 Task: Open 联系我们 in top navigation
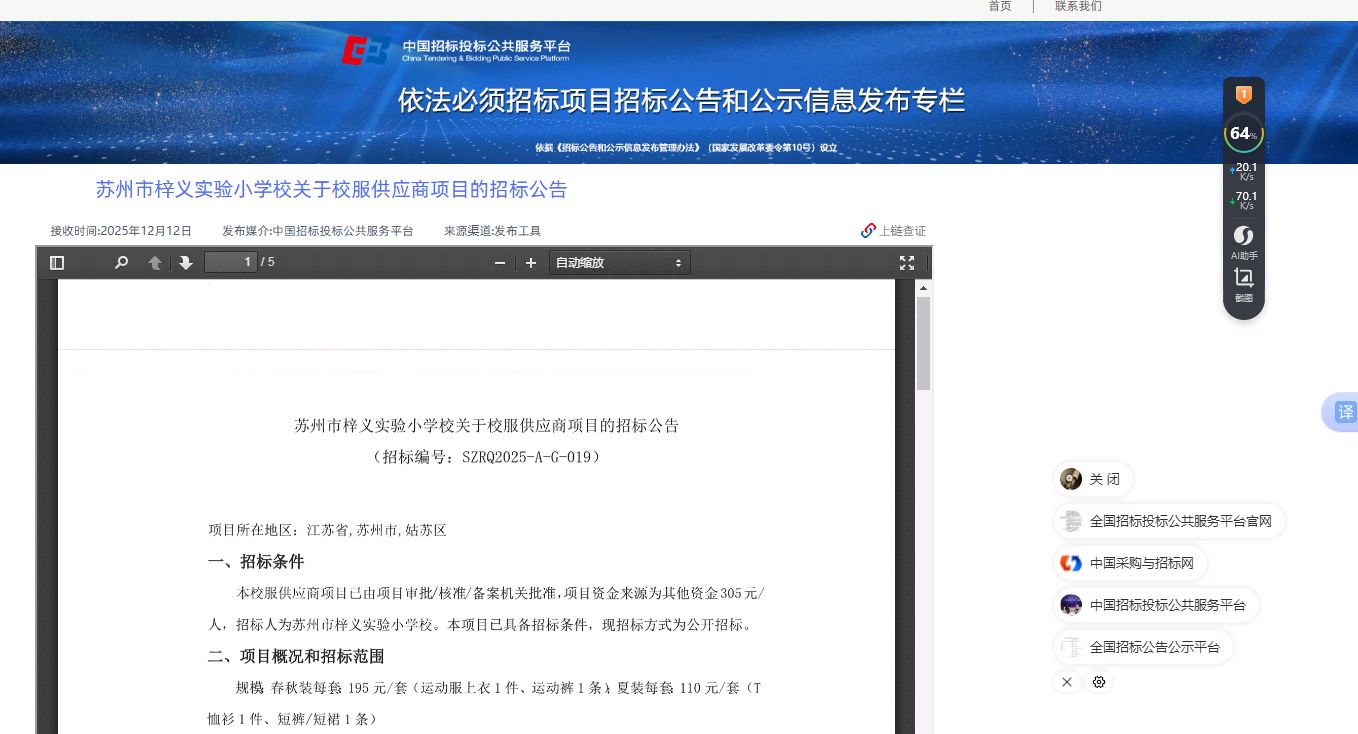[1078, 6]
